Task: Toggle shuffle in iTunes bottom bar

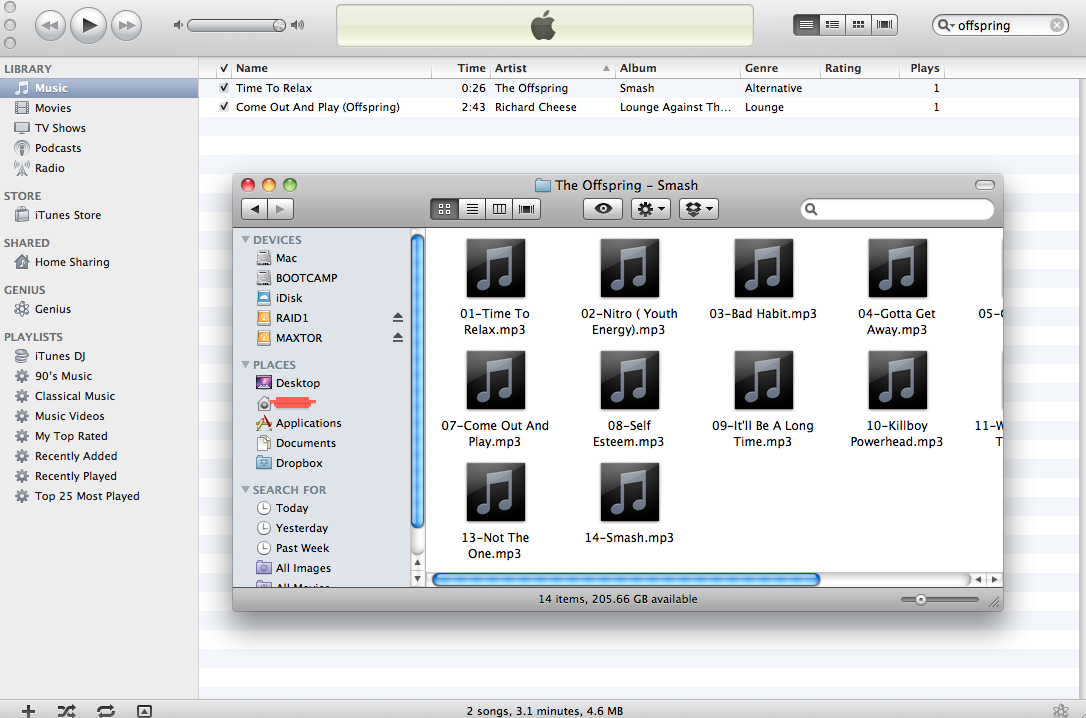Action: point(67,710)
